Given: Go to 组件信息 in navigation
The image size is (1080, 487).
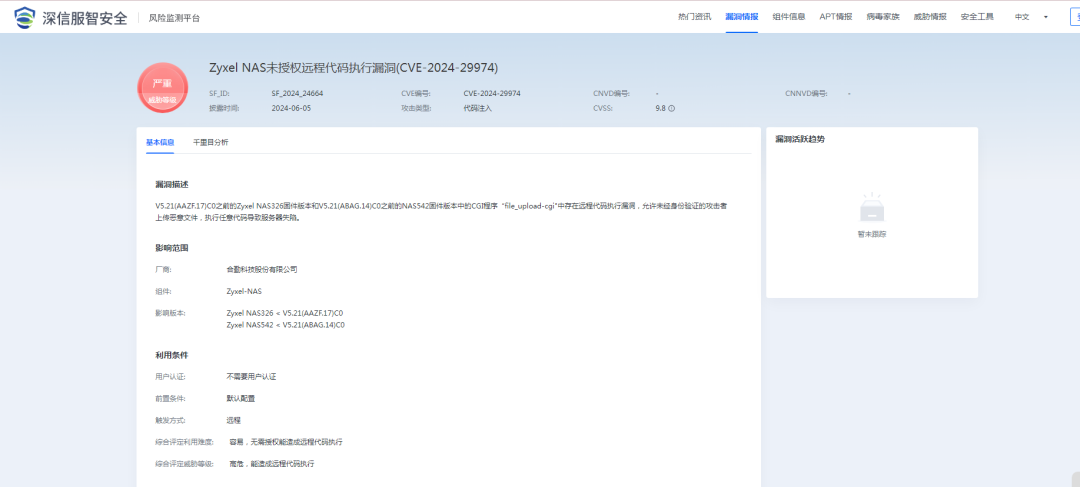Looking at the screenshot, I should coord(789,17).
